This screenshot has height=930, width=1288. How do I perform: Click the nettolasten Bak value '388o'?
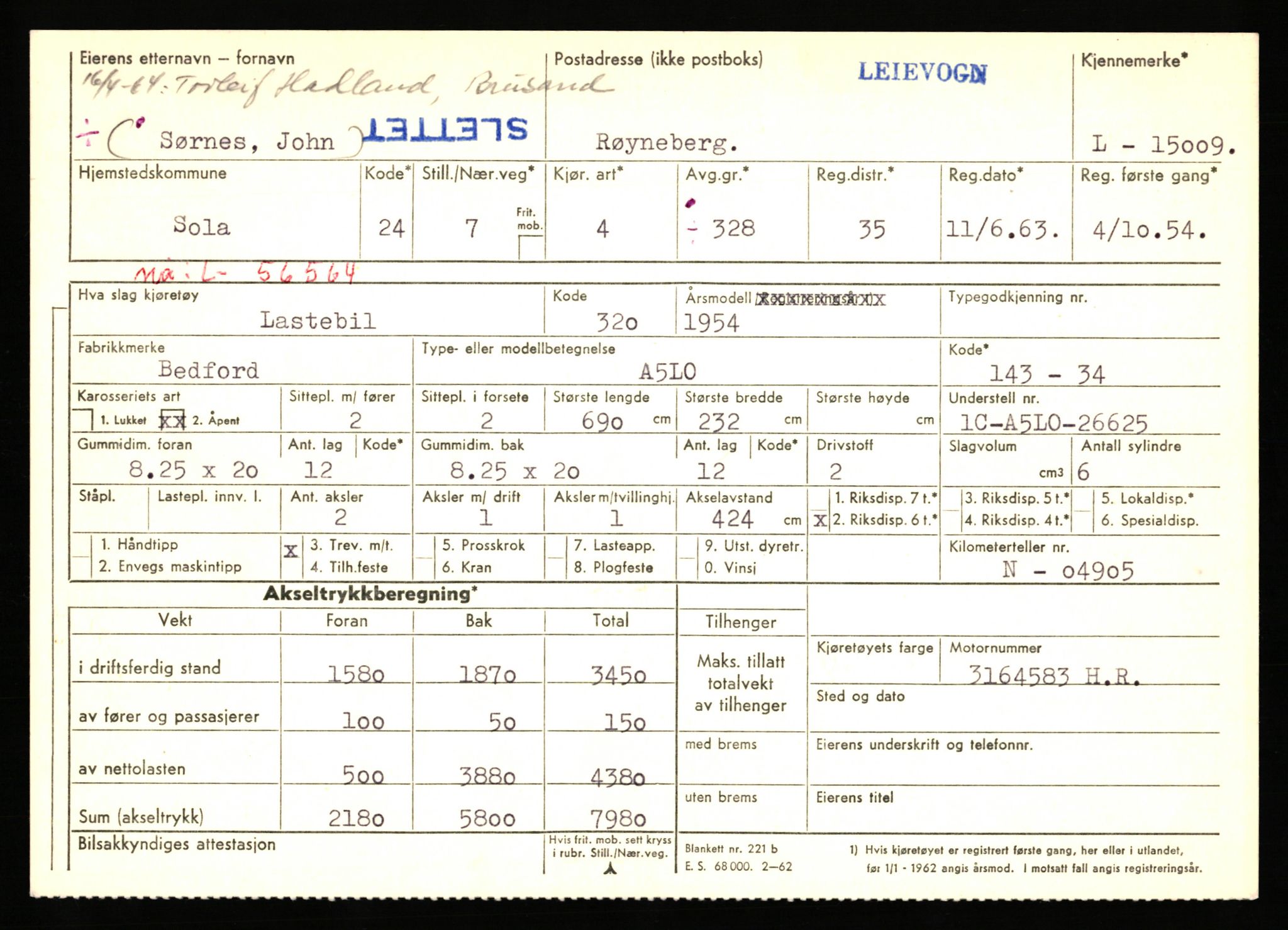[x=487, y=777]
